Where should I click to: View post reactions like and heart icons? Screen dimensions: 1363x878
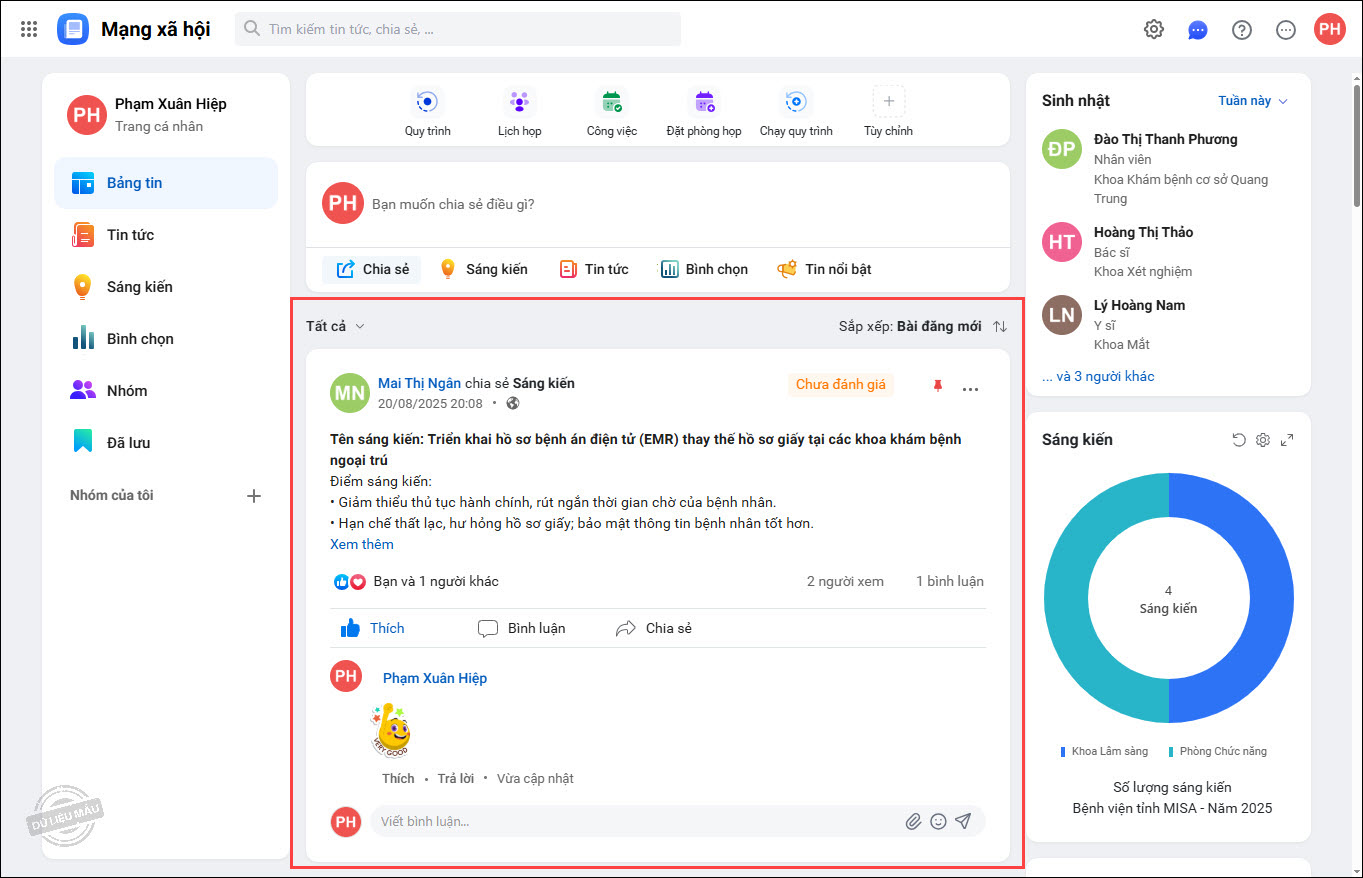tap(350, 582)
